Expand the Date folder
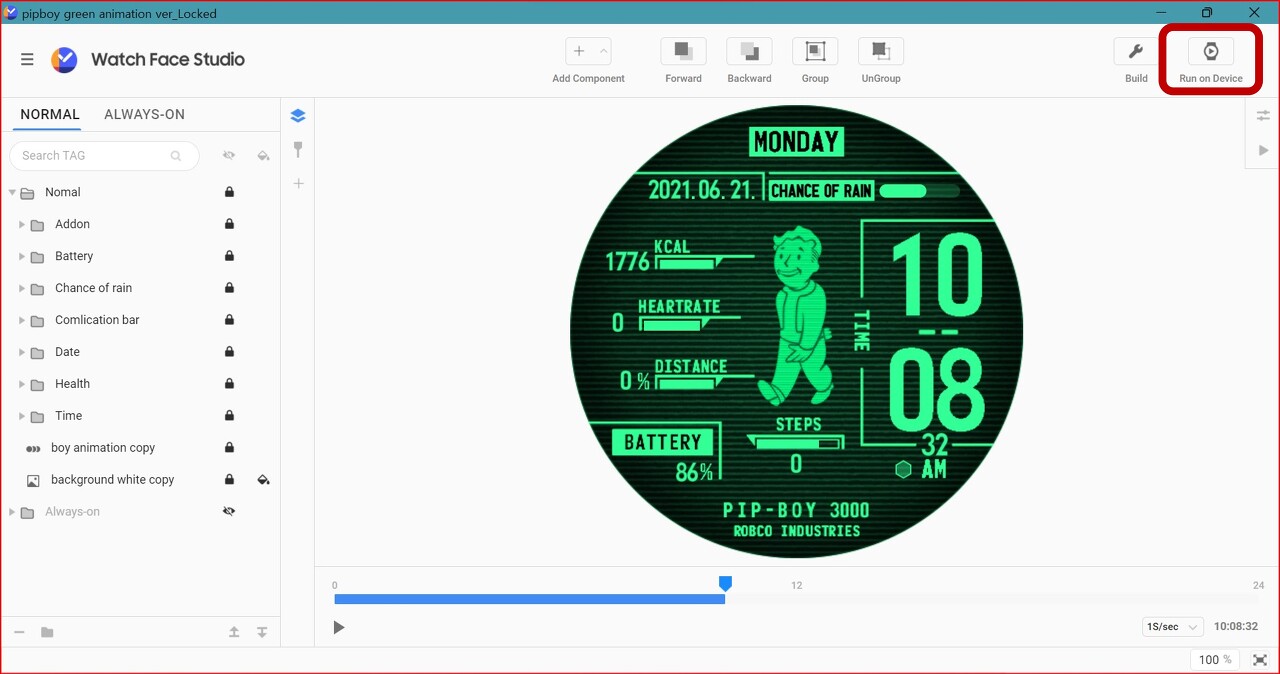Image resolution: width=1280 pixels, height=674 pixels. point(22,352)
